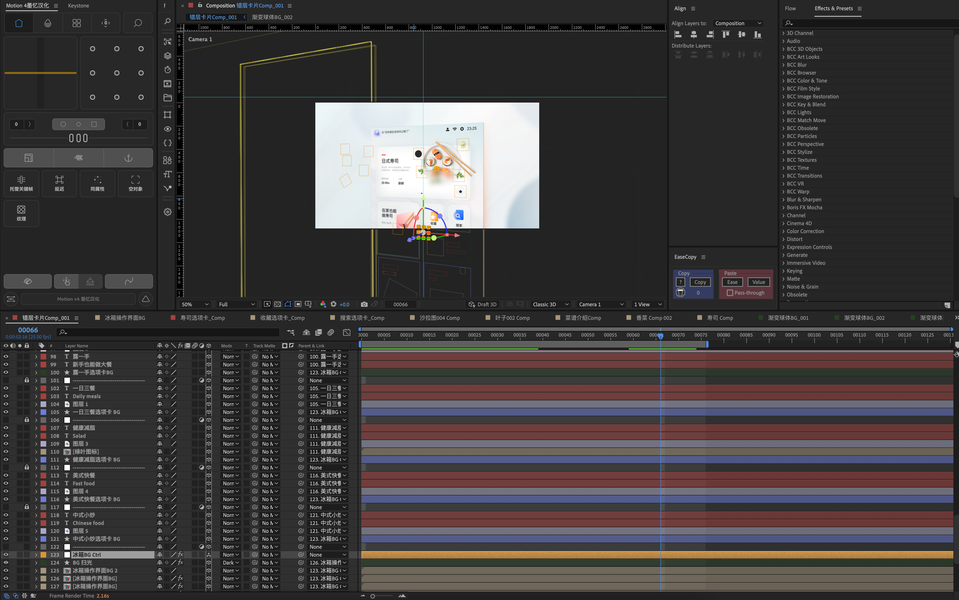Click the reset exposure icon in viewer

[333, 304]
